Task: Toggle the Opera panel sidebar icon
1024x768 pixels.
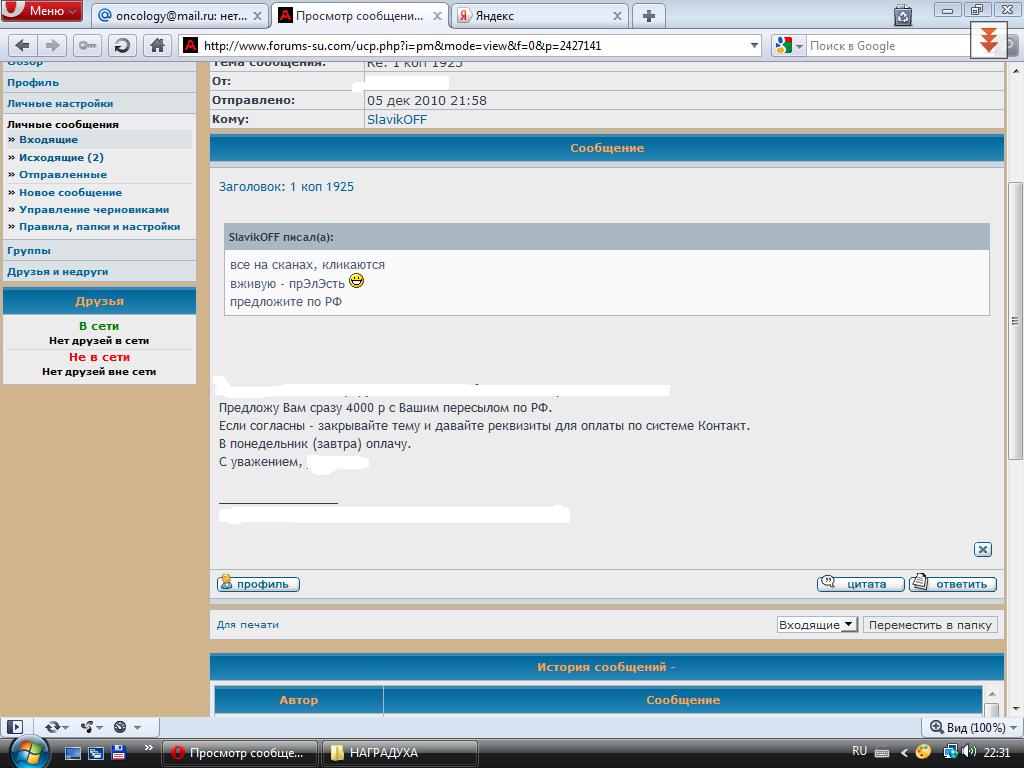Action: [14, 726]
